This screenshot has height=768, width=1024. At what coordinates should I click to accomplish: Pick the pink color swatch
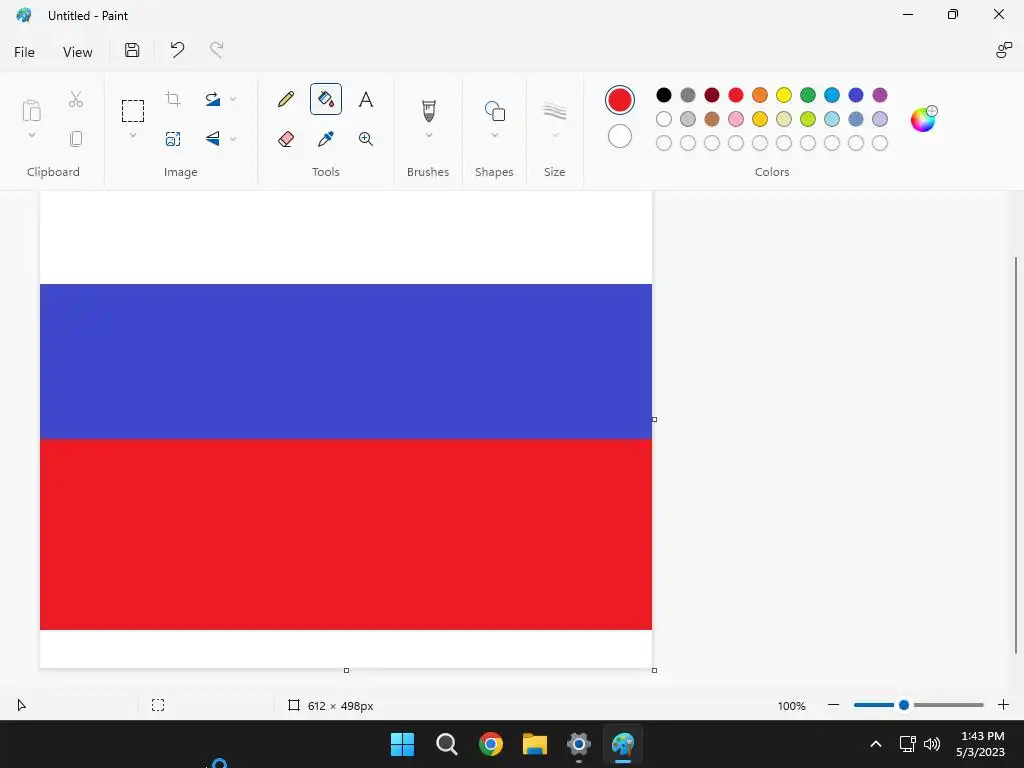pos(736,119)
